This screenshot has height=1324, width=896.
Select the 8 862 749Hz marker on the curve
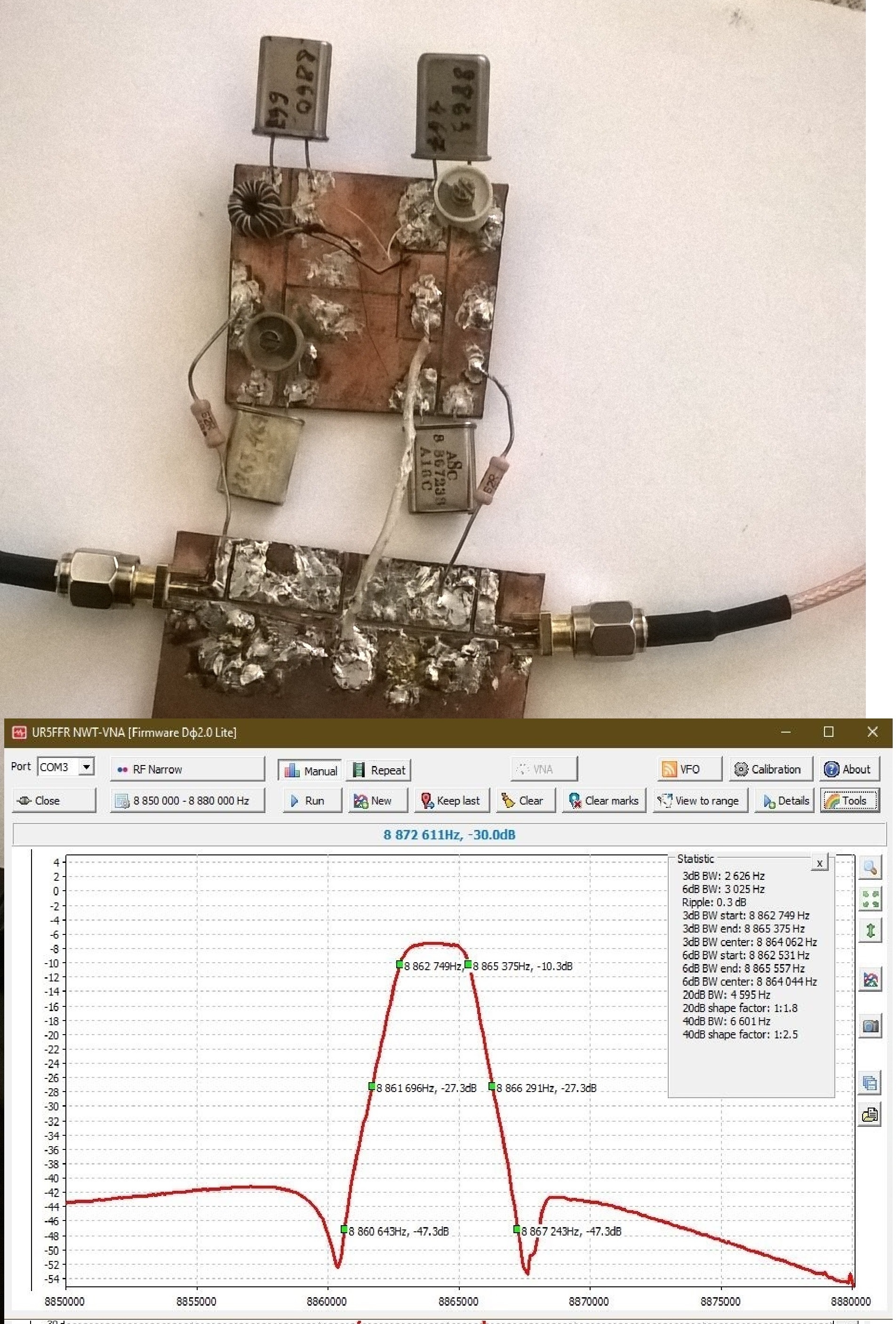(400, 965)
